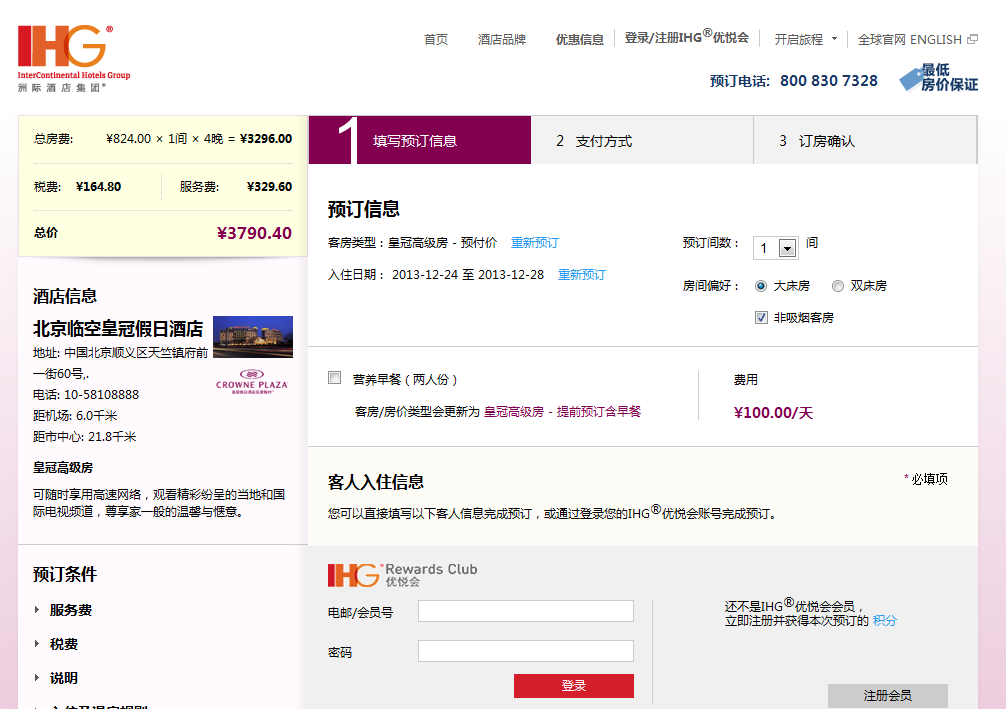This screenshot has height=709, width=1006.
Task: Click the room total ¥3296.00 value
Action: 266,139
